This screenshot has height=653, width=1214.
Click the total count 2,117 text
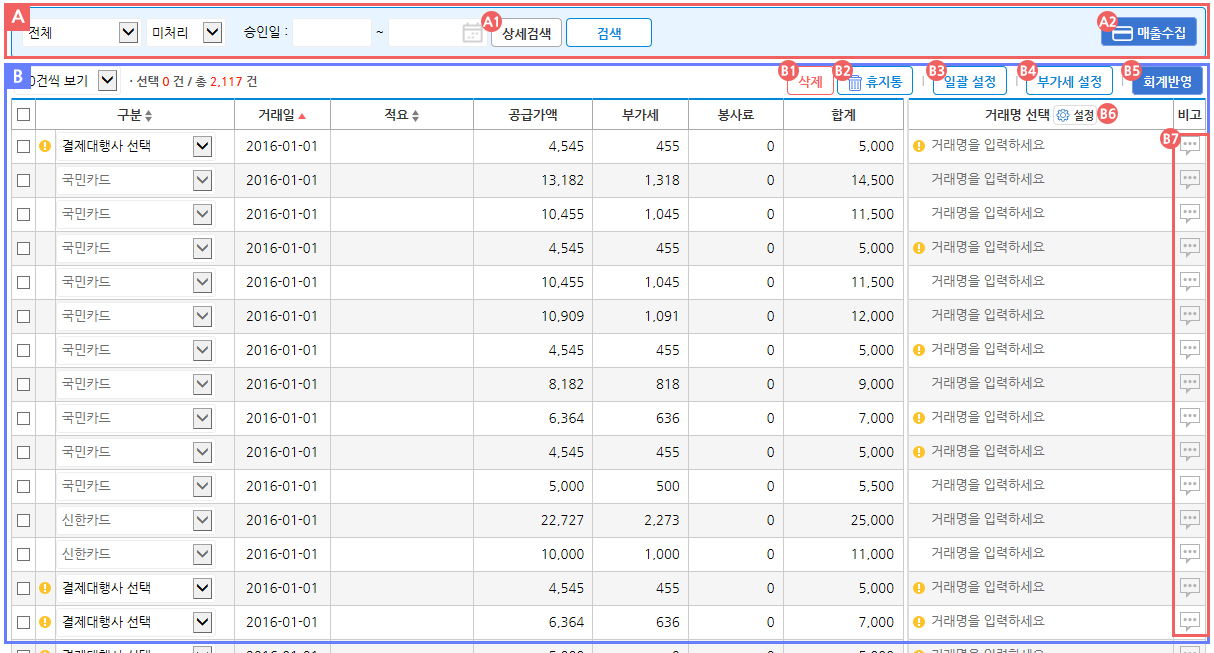pyautogui.click(x=227, y=81)
